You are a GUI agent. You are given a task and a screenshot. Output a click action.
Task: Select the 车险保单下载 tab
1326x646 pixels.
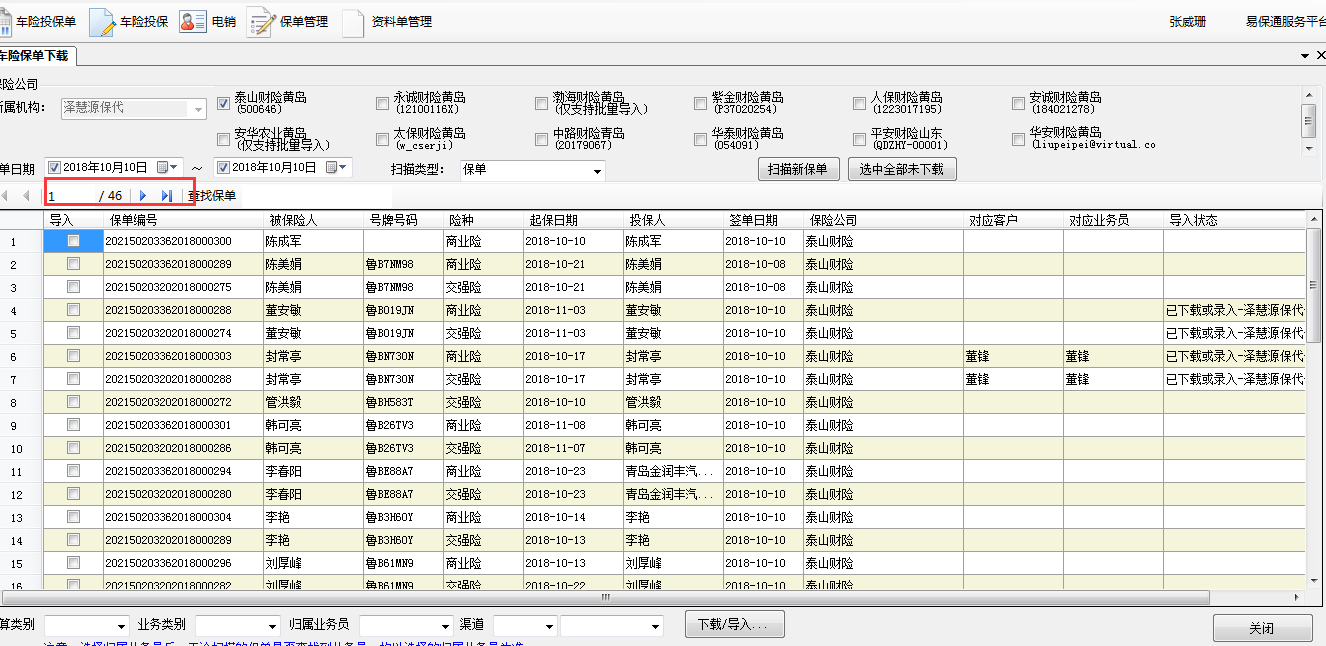tap(35, 56)
